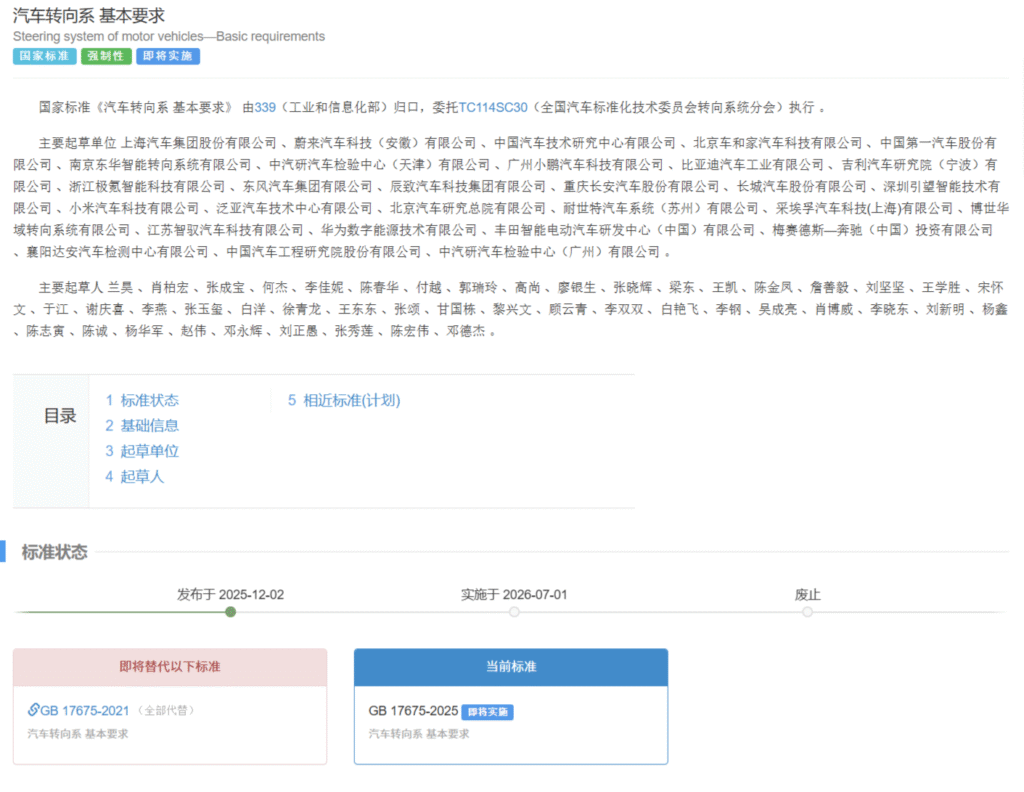Click the 当前标准 card header

point(511,667)
